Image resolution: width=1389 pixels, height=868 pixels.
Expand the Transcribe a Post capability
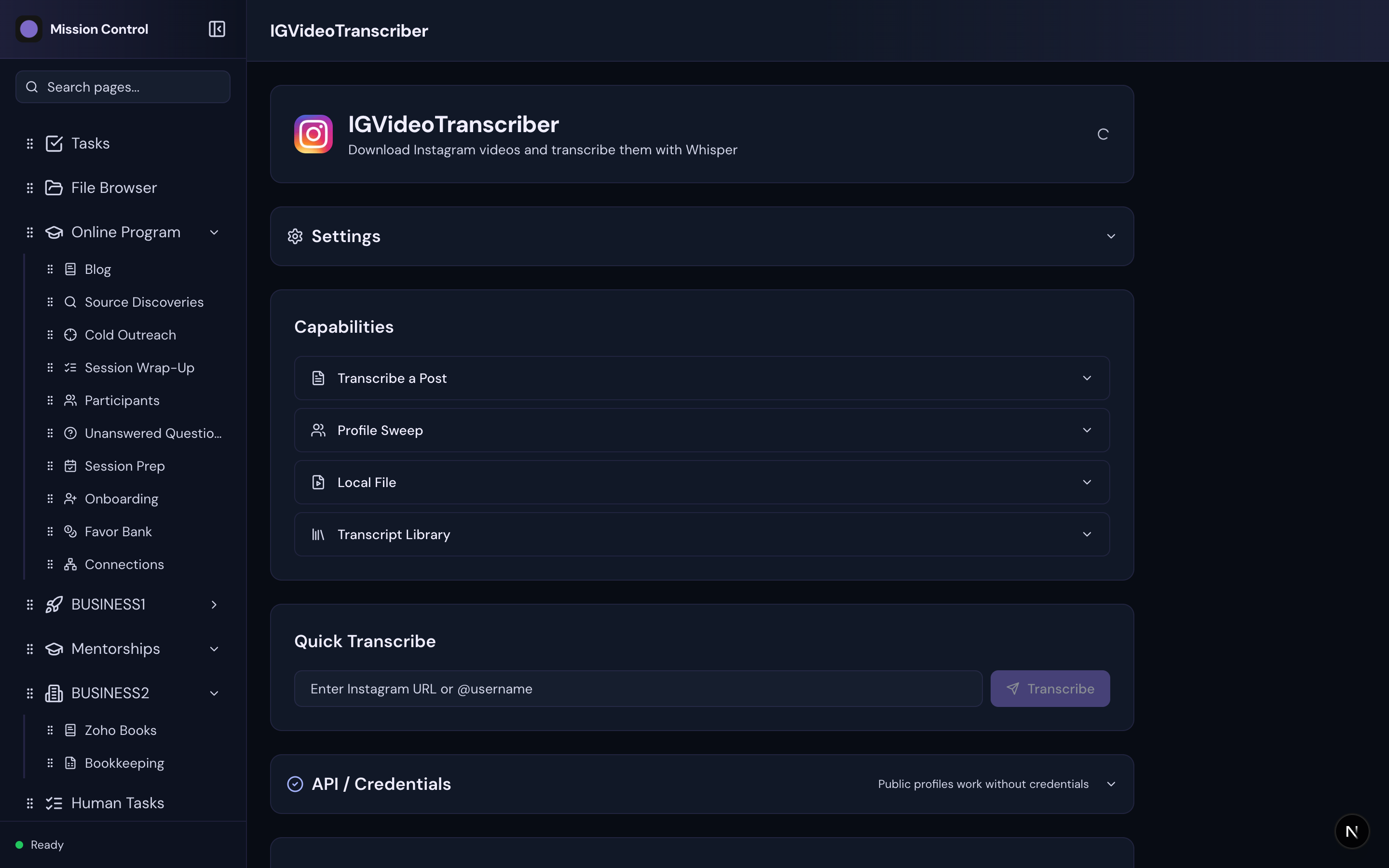tap(1087, 378)
